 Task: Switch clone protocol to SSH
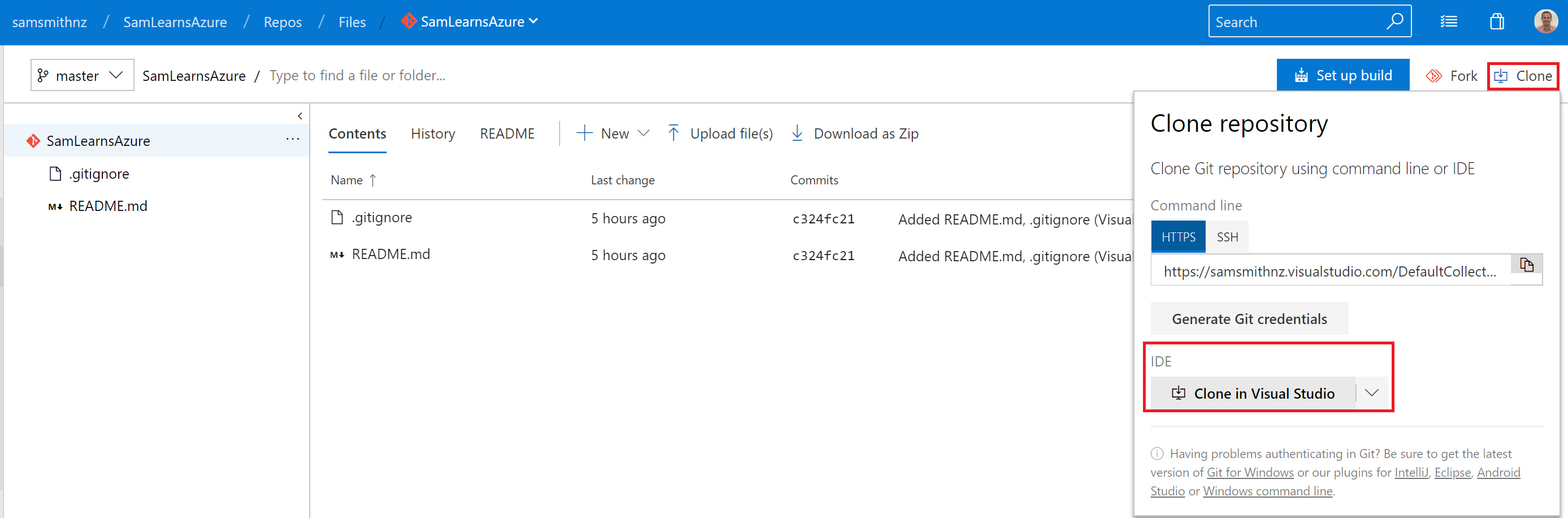click(x=1227, y=237)
